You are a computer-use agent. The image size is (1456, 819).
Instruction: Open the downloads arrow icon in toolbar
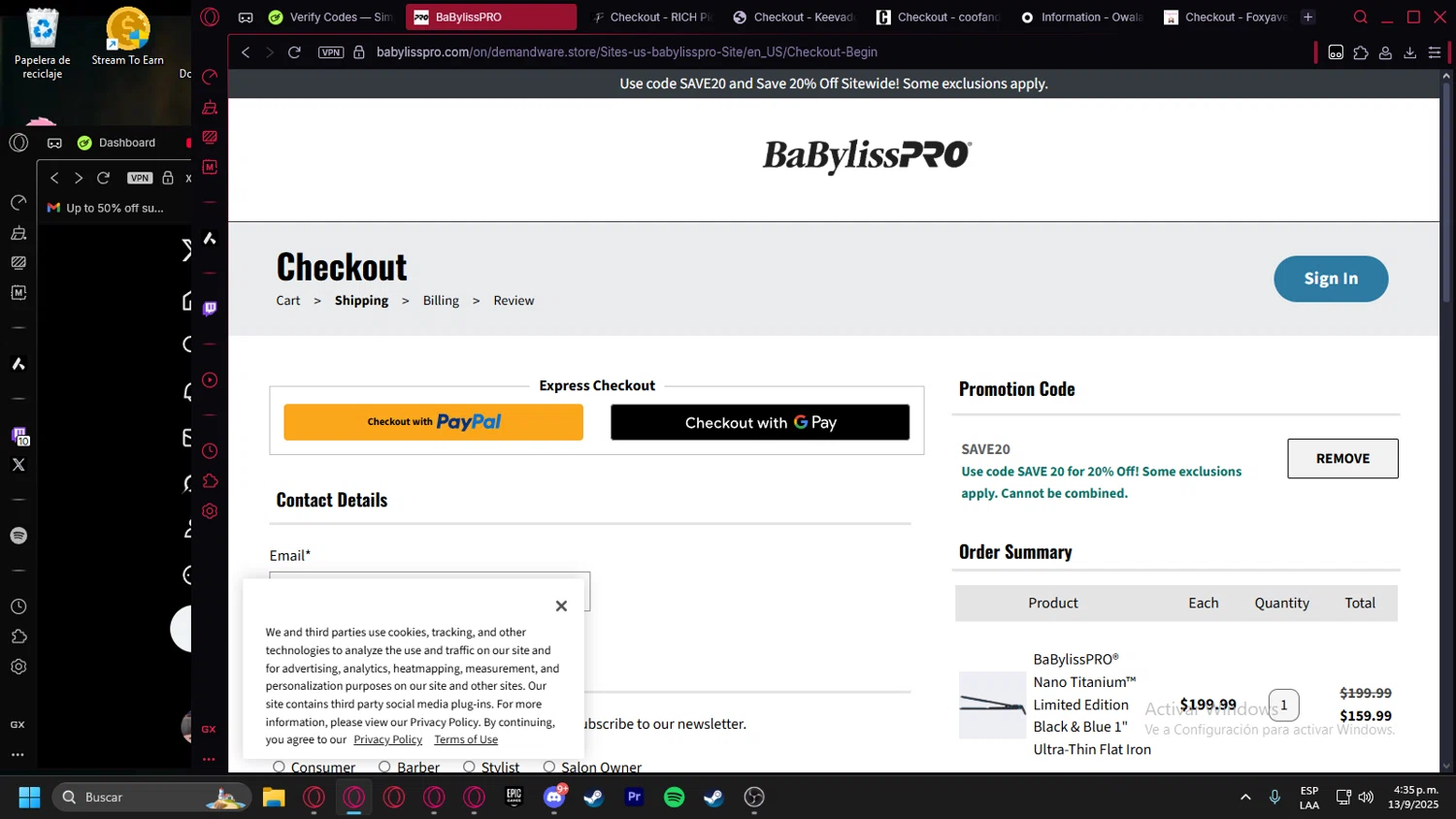point(1410,52)
